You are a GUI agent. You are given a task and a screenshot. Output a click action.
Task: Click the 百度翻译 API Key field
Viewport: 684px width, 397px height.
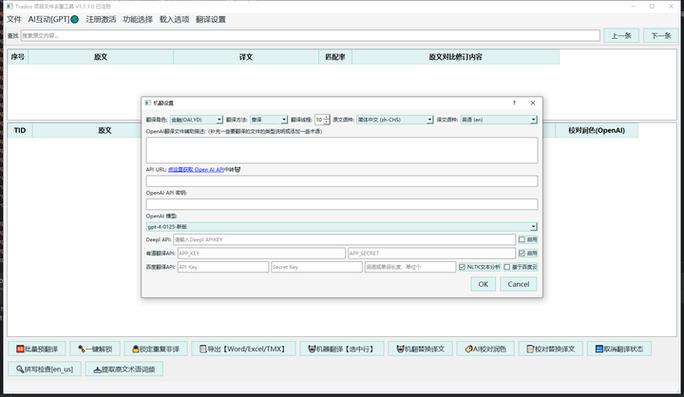223,267
